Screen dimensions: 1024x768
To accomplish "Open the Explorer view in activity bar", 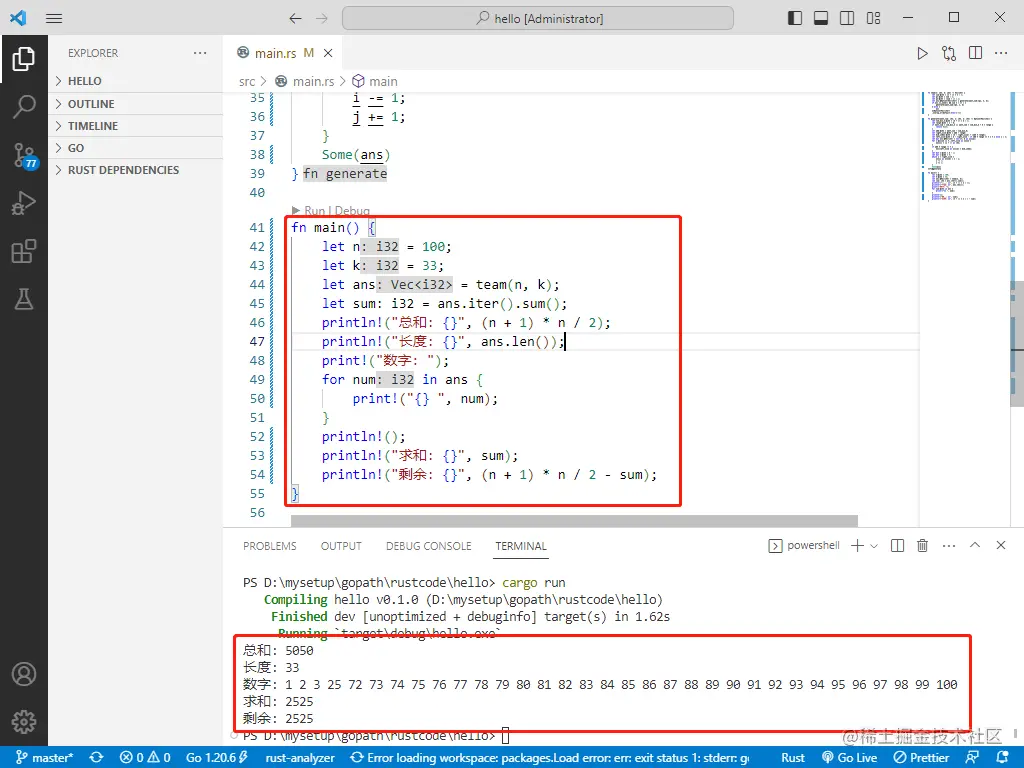I will 24,59.
